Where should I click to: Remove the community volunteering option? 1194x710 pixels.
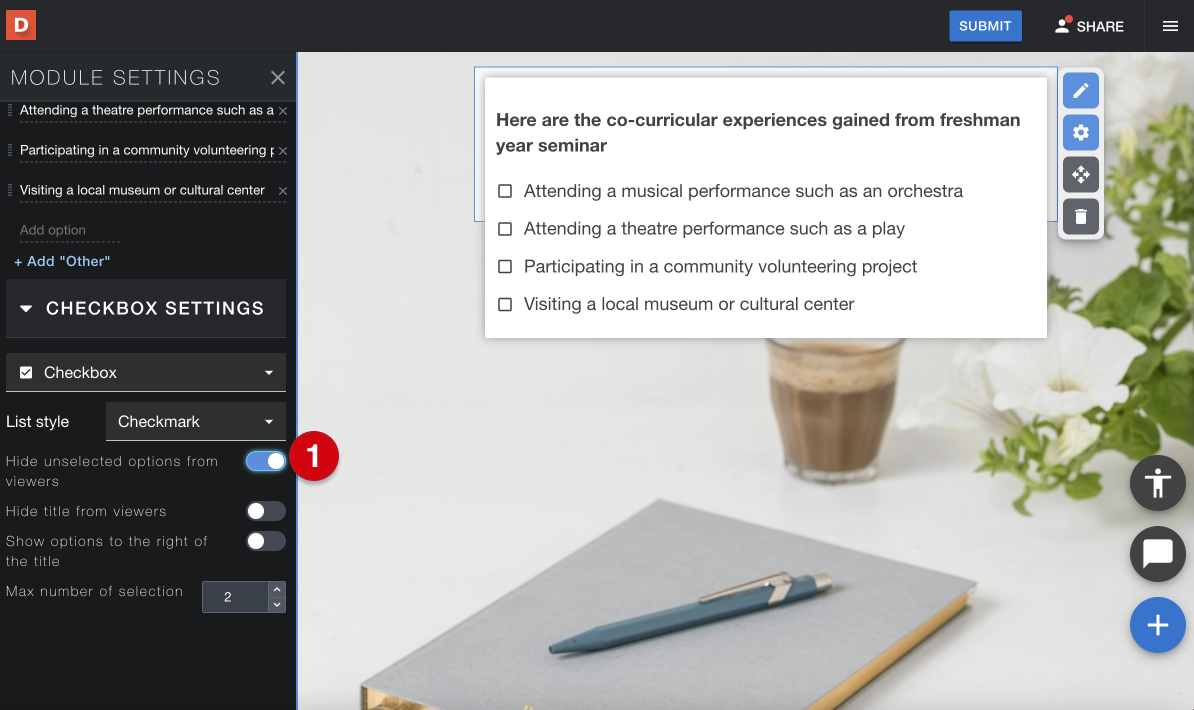coord(283,151)
